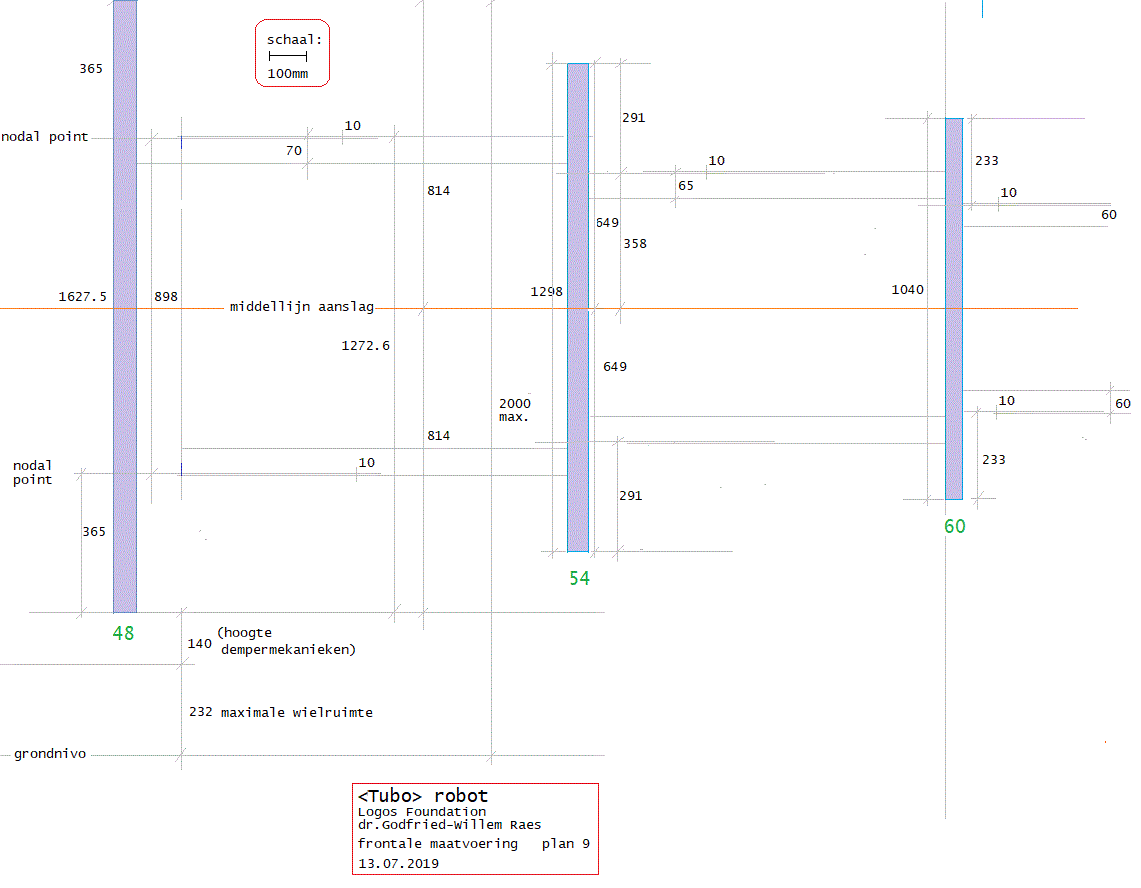Viewport: 1141px width, 888px height.
Task: Click the grondnivo label
Action: pos(49,754)
